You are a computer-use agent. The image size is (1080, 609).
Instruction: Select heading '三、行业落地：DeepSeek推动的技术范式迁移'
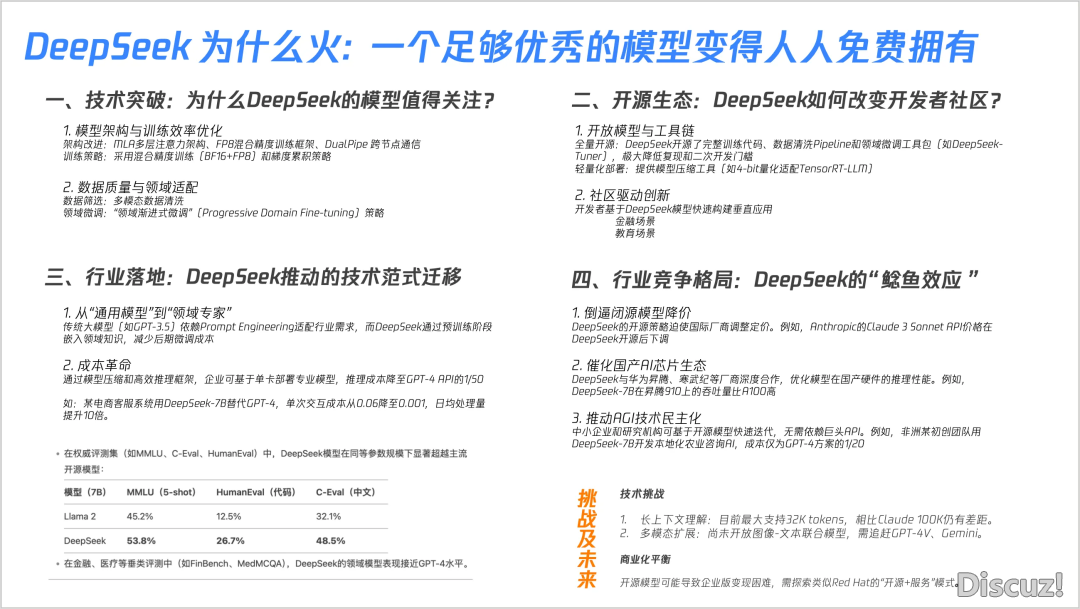(253, 277)
